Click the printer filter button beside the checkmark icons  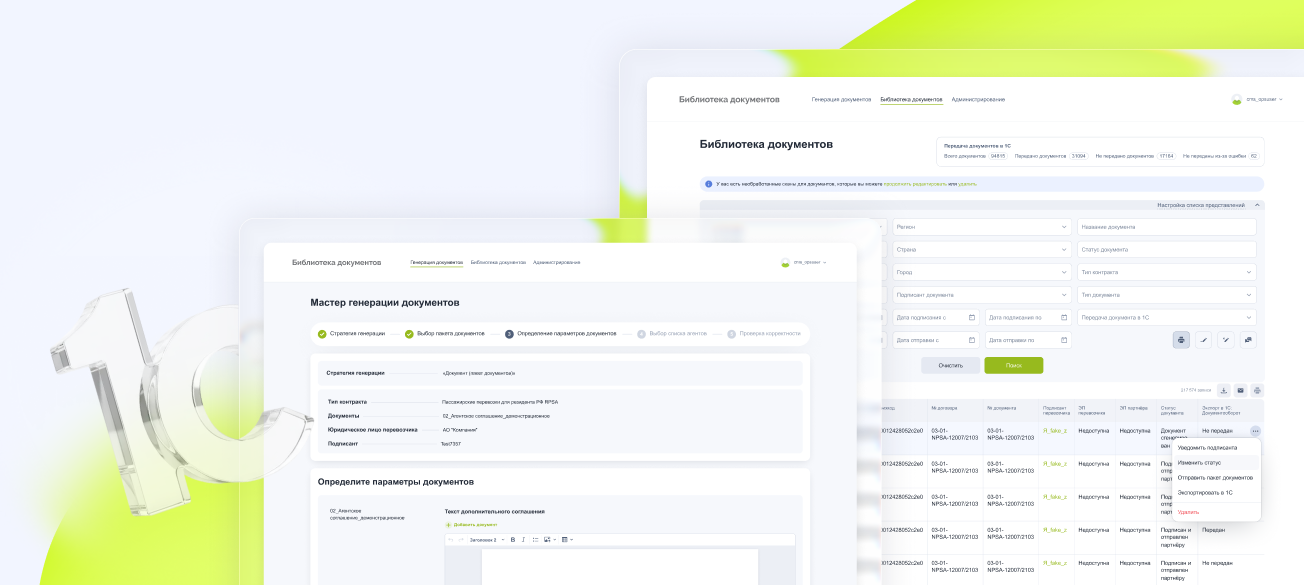pyautogui.click(x=1181, y=340)
